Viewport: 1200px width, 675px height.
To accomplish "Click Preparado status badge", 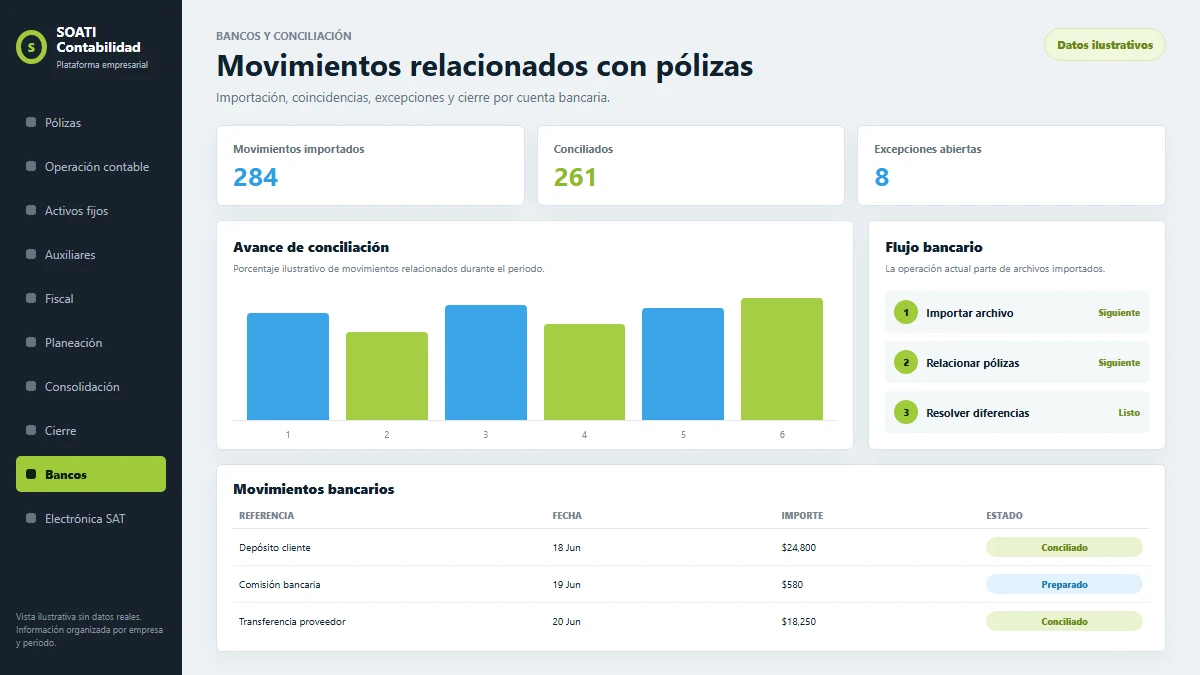I will [x=1064, y=585].
